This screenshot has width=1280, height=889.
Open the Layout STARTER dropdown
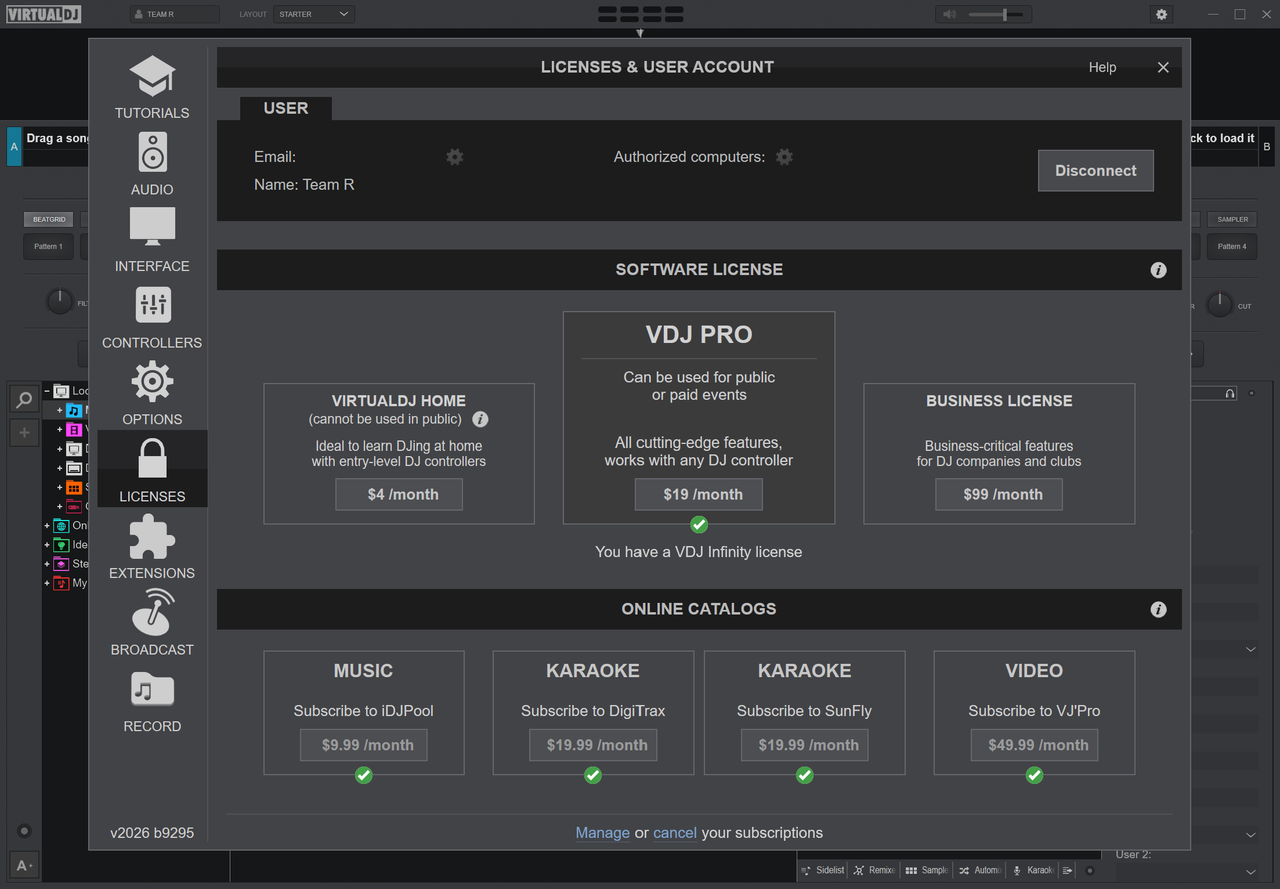point(314,14)
